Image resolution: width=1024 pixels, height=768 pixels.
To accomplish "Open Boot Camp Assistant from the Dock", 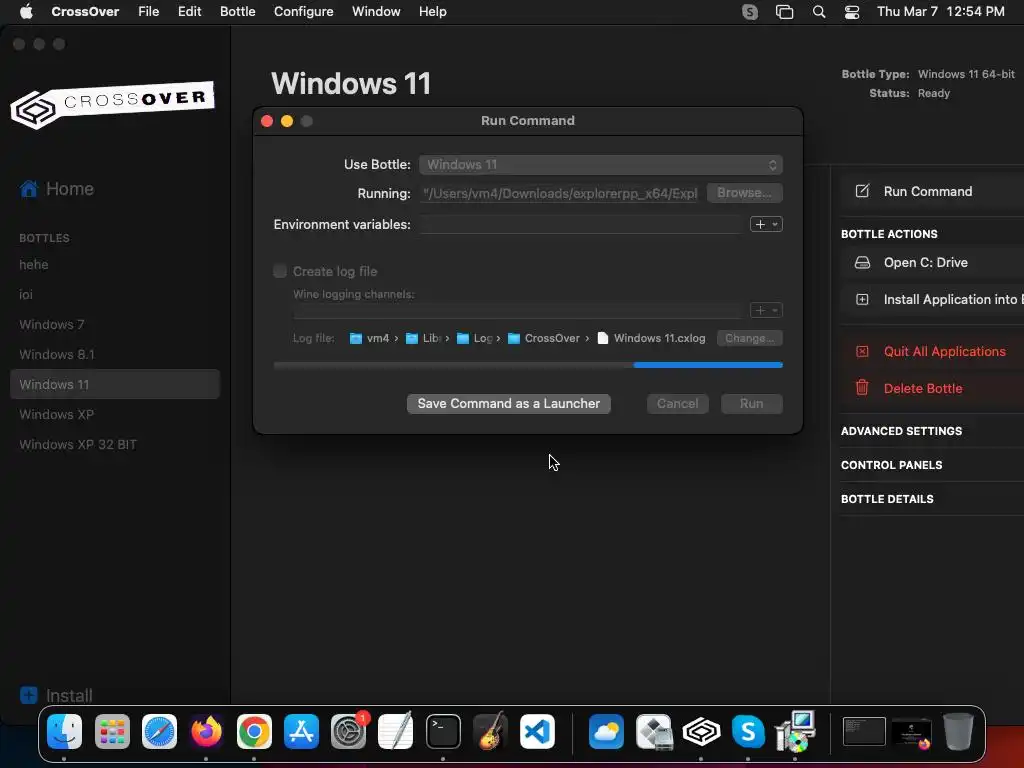I will tap(654, 731).
